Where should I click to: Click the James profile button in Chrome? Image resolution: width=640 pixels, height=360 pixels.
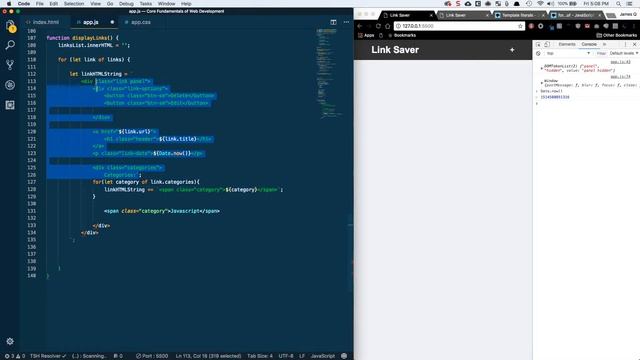click(x=628, y=15)
